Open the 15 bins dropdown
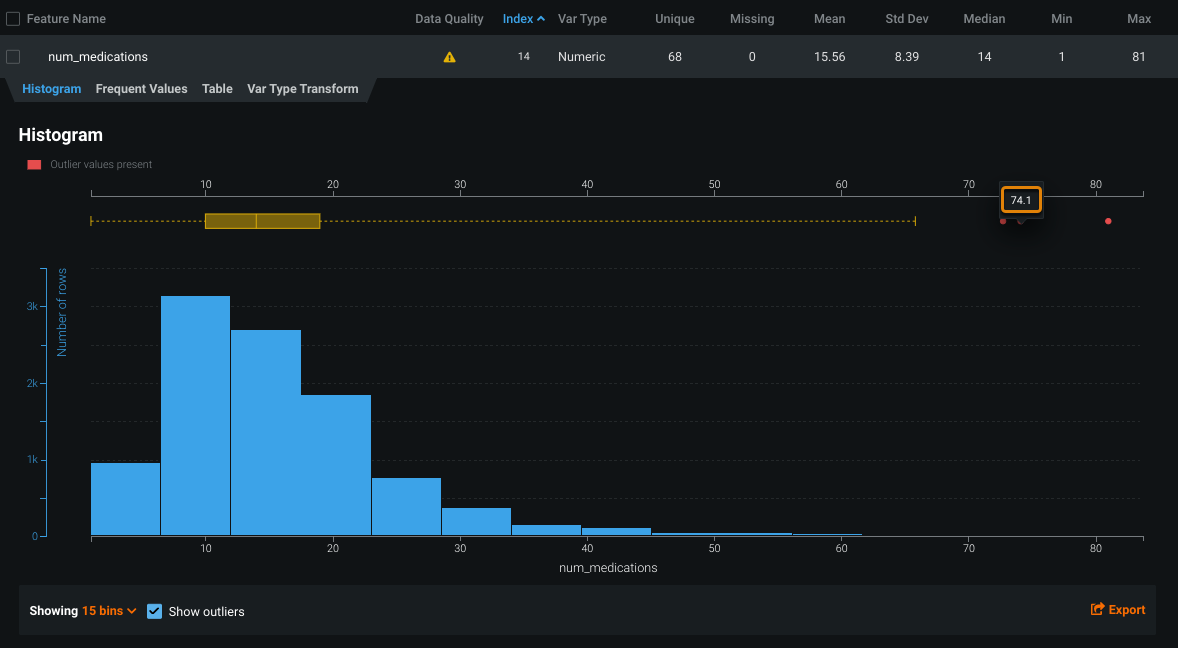 point(109,611)
